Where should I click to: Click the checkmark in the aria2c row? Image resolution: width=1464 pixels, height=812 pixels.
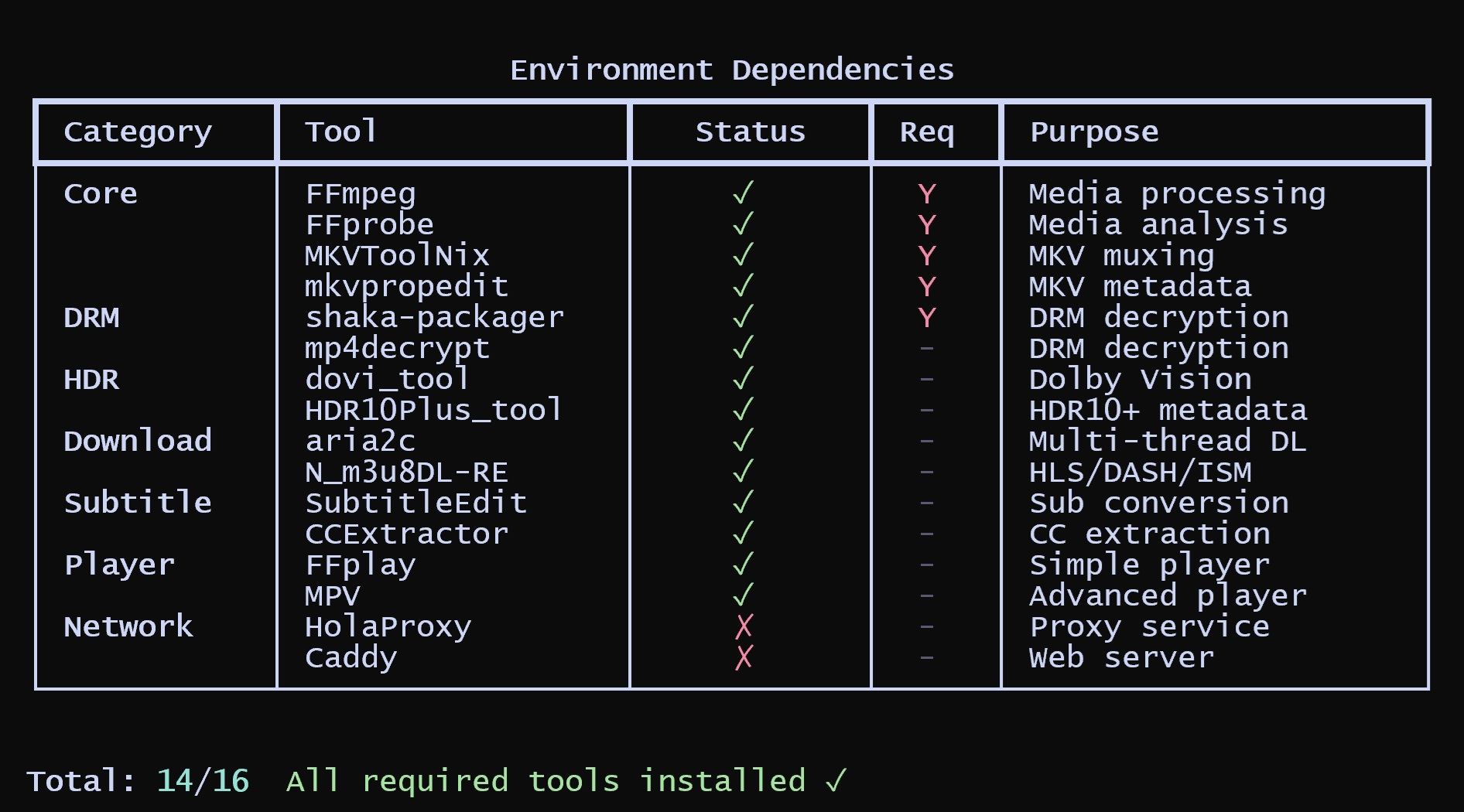click(x=743, y=441)
